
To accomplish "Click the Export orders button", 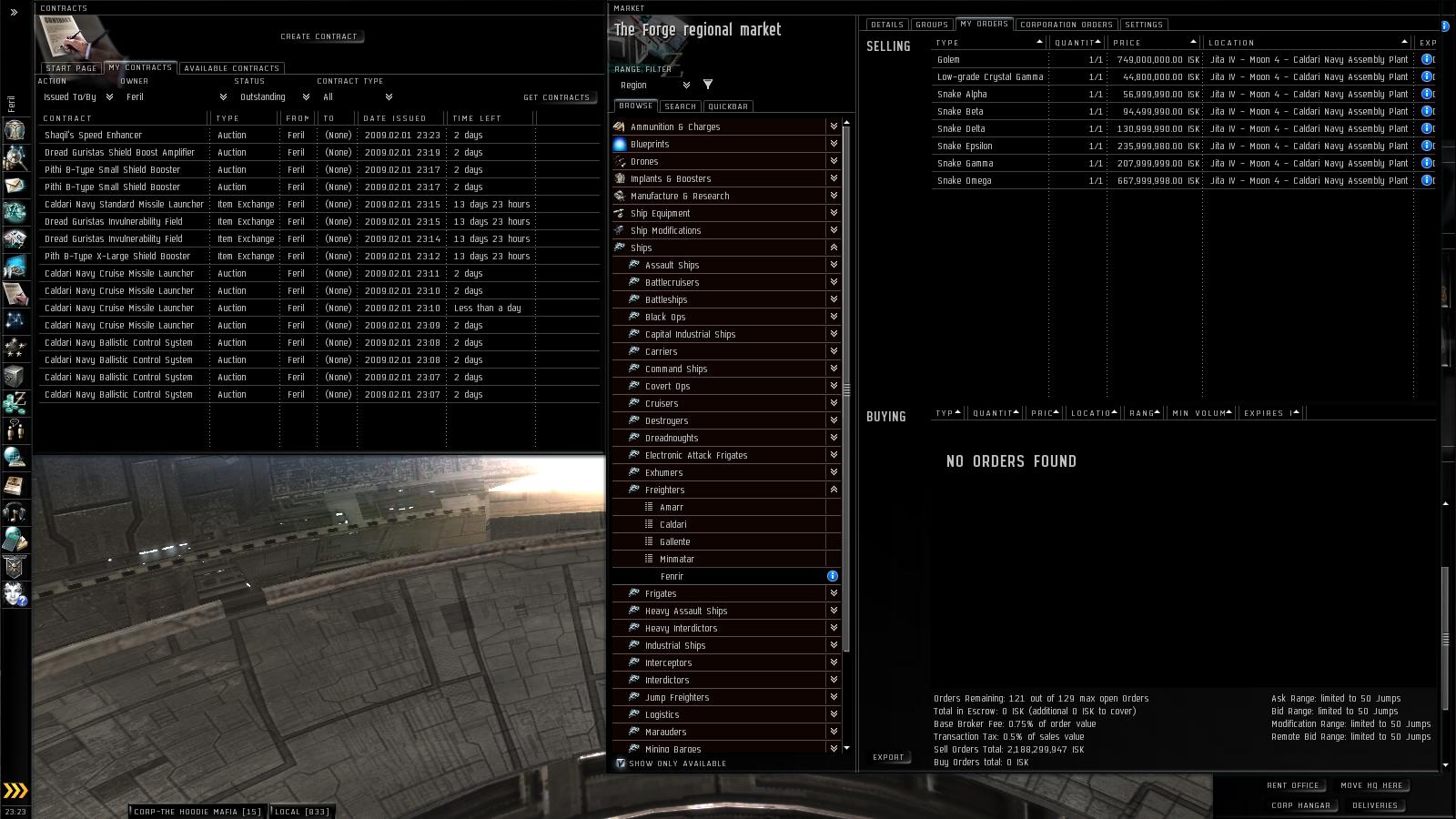I will coord(889,757).
